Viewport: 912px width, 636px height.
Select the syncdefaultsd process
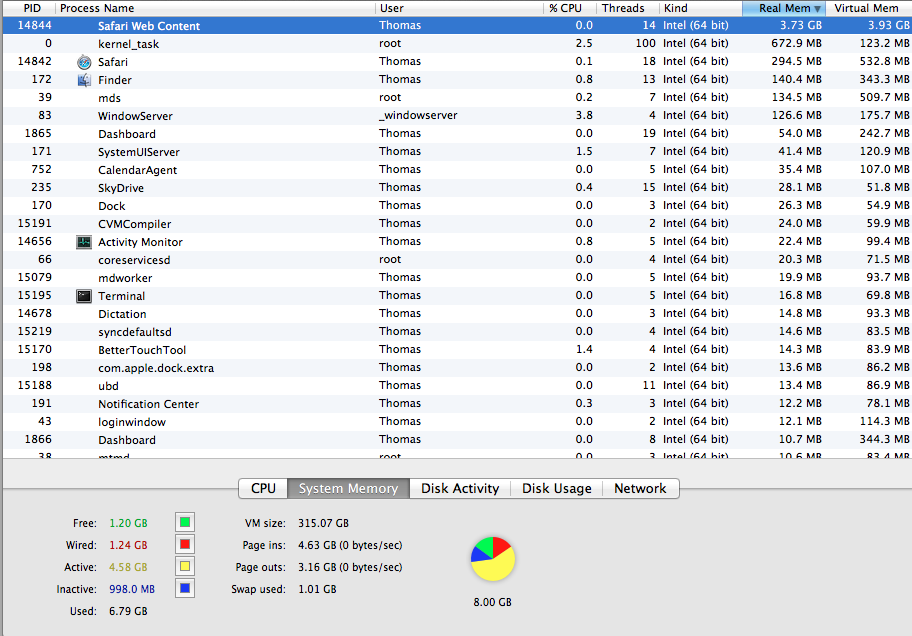[x=134, y=332]
